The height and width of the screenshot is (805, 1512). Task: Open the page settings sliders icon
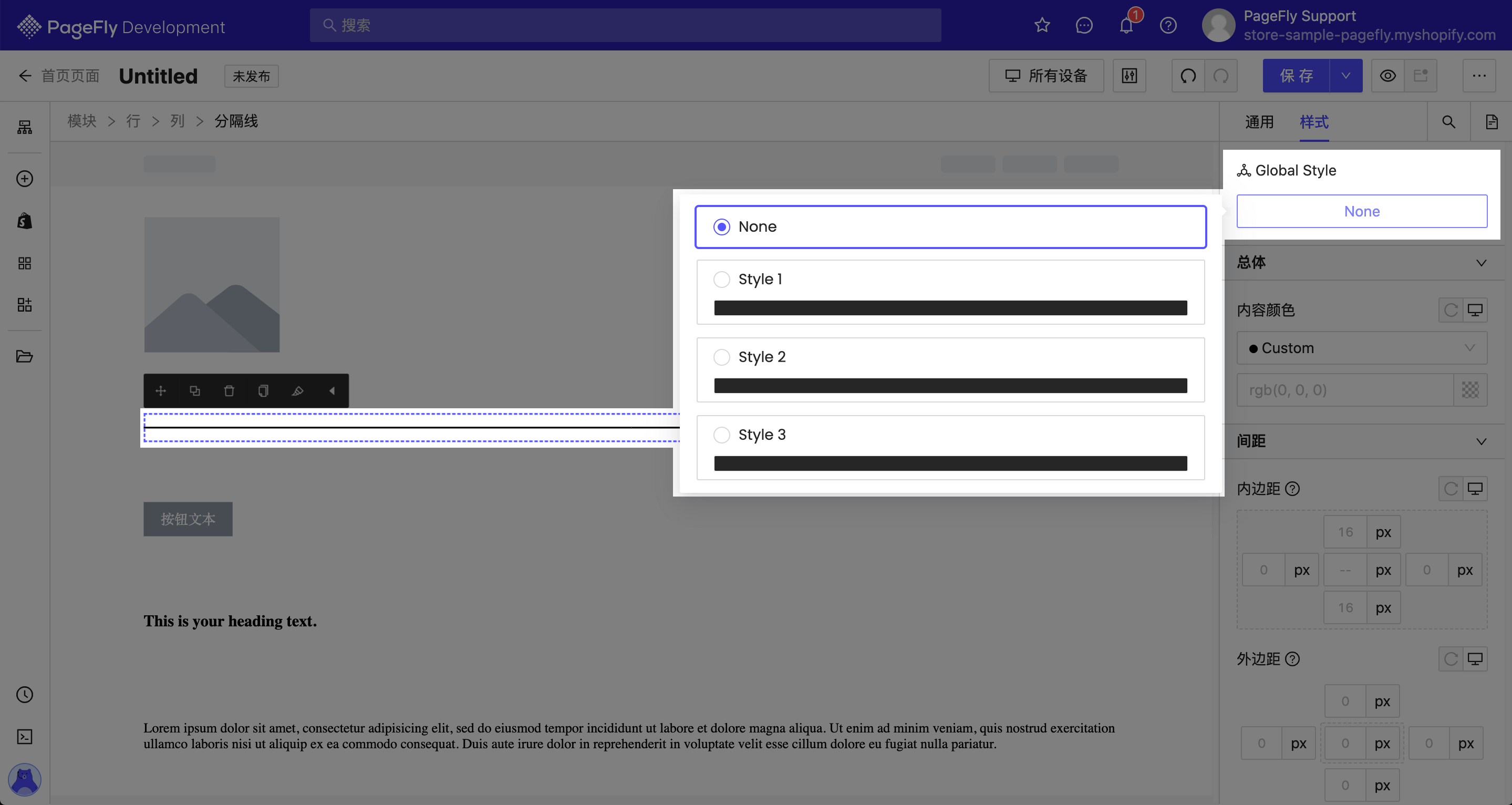(1130, 76)
